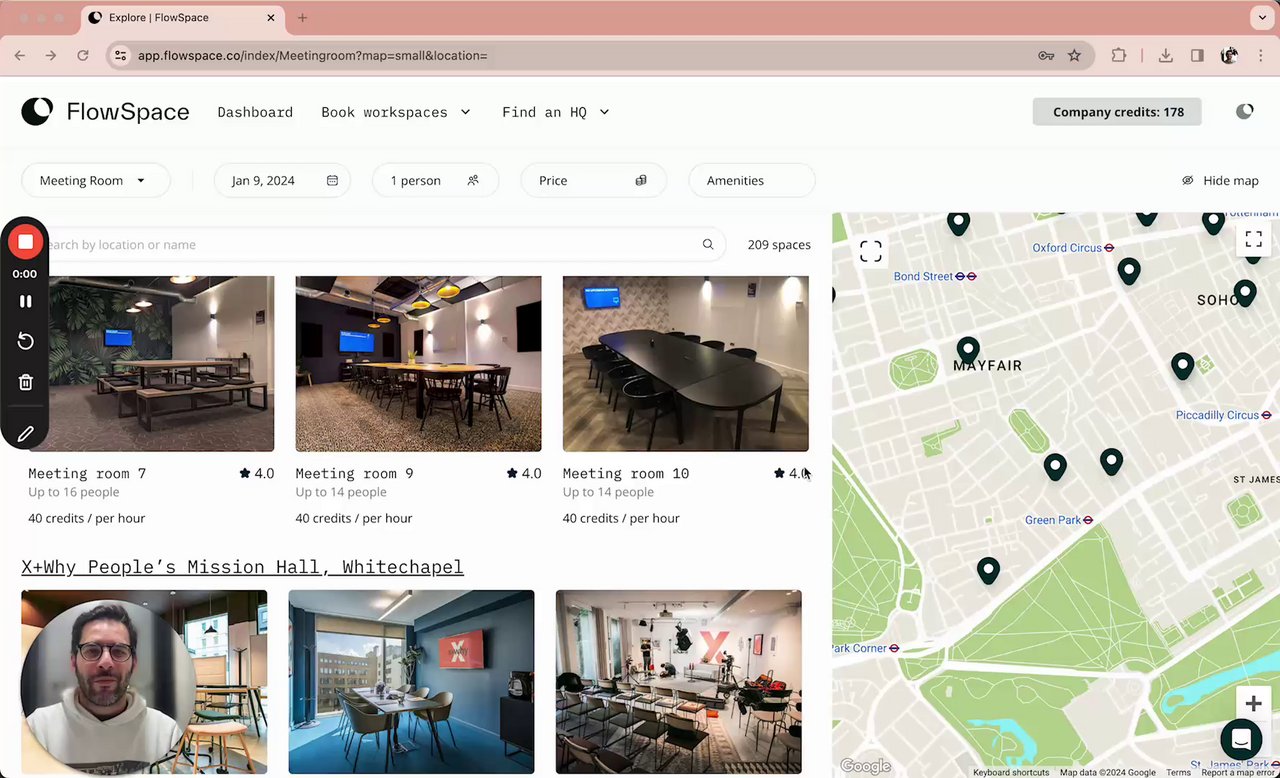Click the Up to 16 people text
The height and width of the screenshot is (778, 1280).
74,492
